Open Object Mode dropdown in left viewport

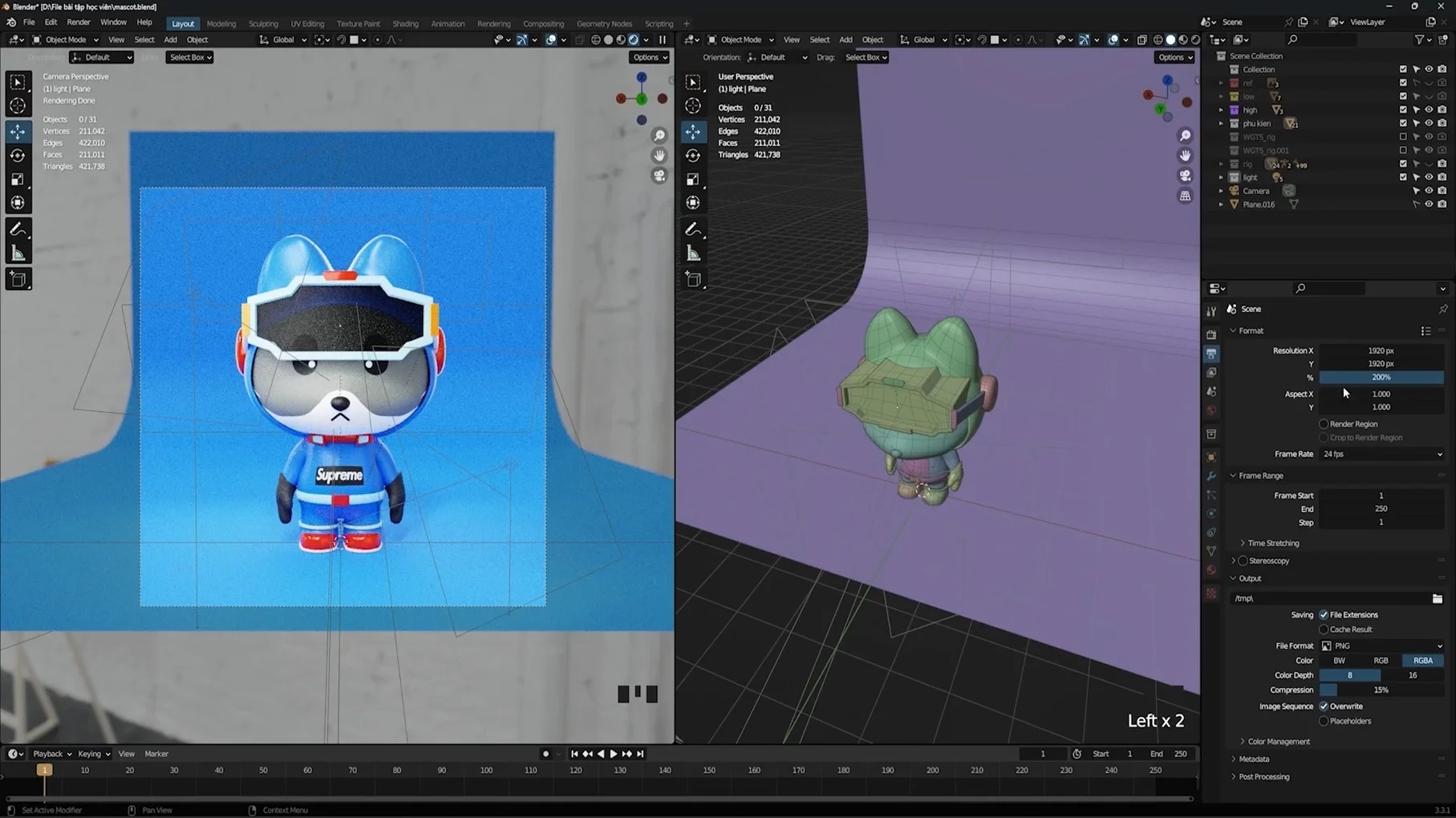pos(66,39)
